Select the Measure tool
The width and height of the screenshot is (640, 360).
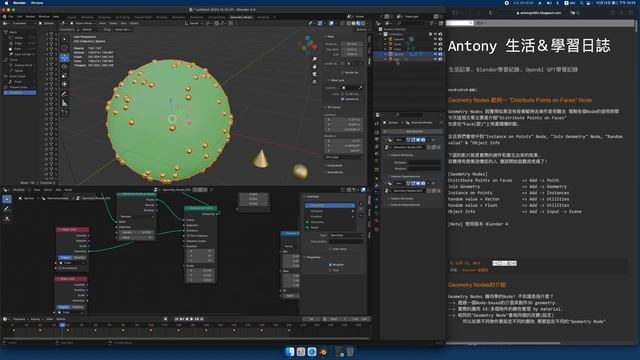click(x=64, y=103)
